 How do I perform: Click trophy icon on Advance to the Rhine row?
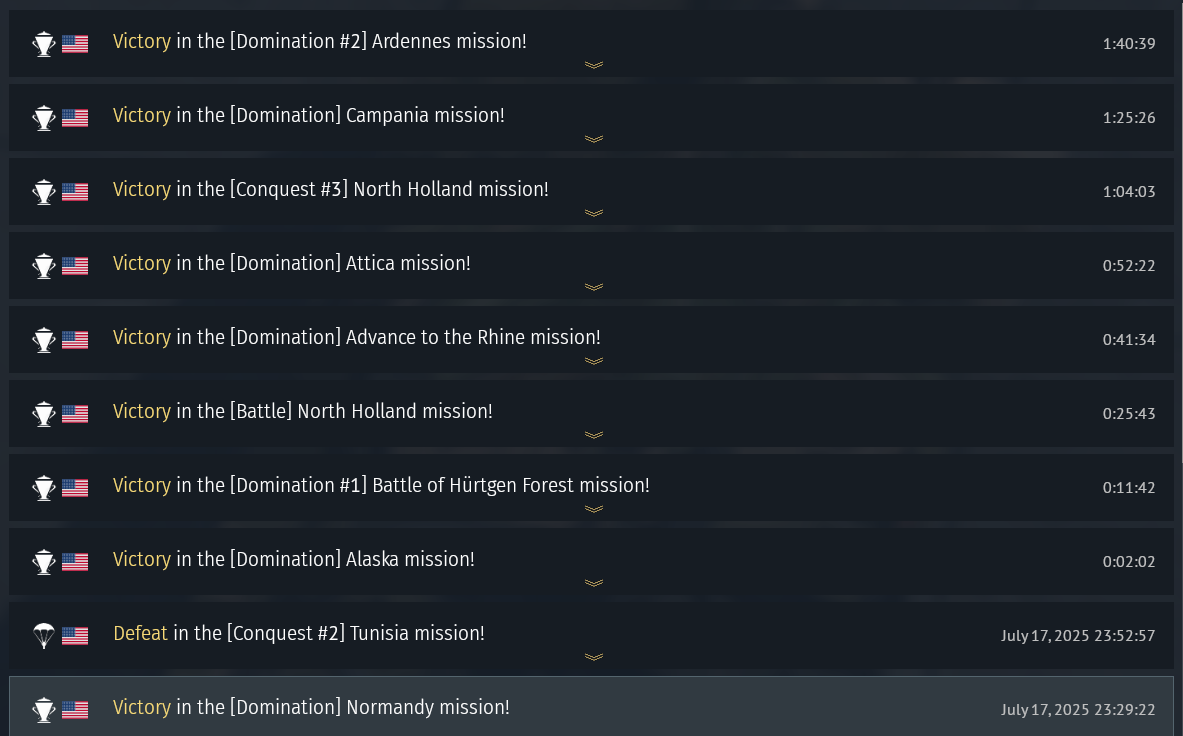(44, 339)
